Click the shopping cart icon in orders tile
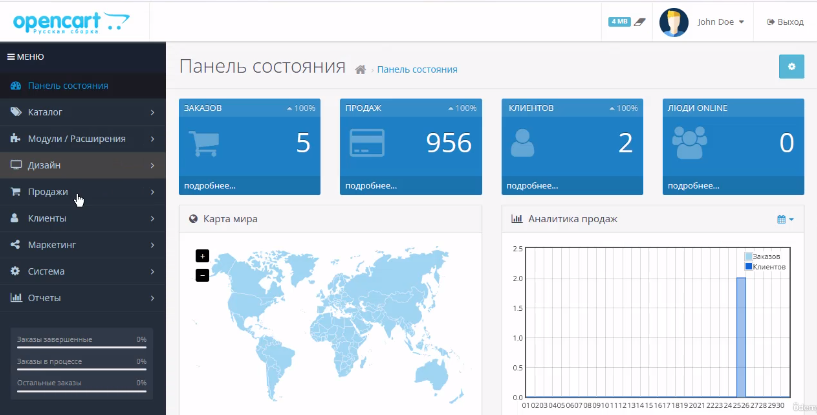The width and height of the screenshot is (817, 415). 204,145
